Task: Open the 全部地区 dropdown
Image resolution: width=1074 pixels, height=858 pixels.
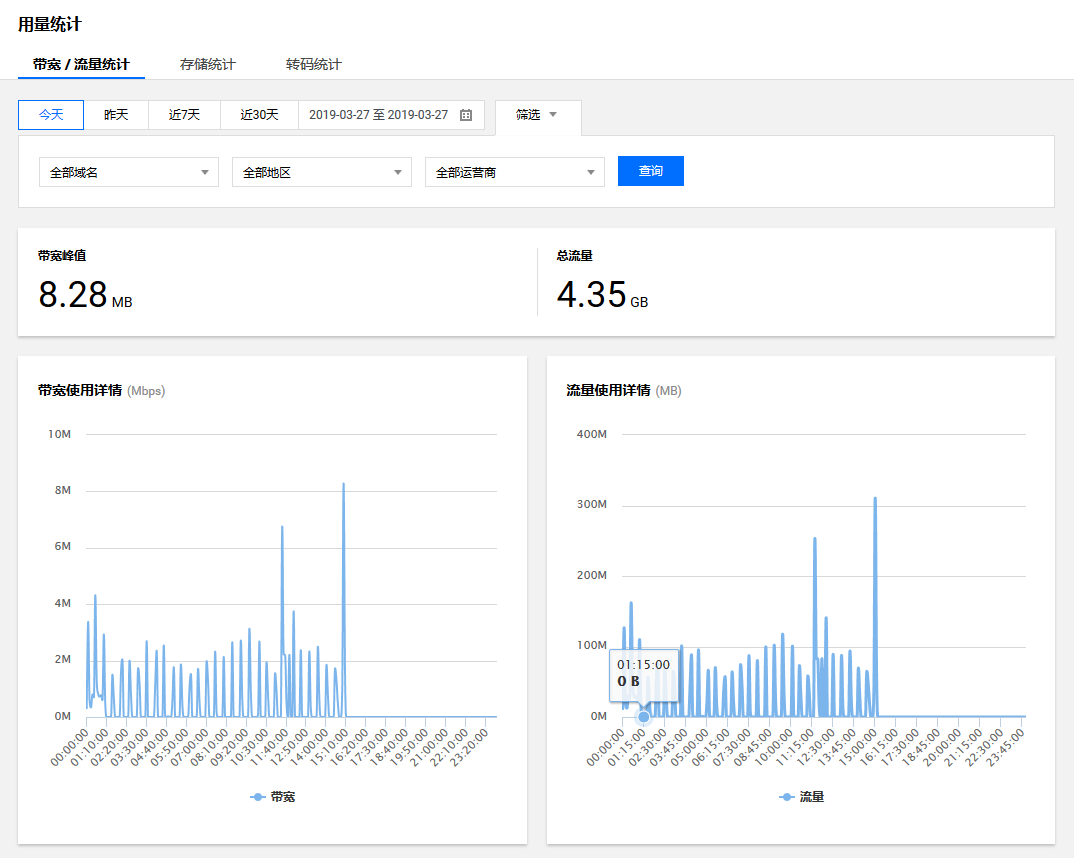Action: [322, 173]
